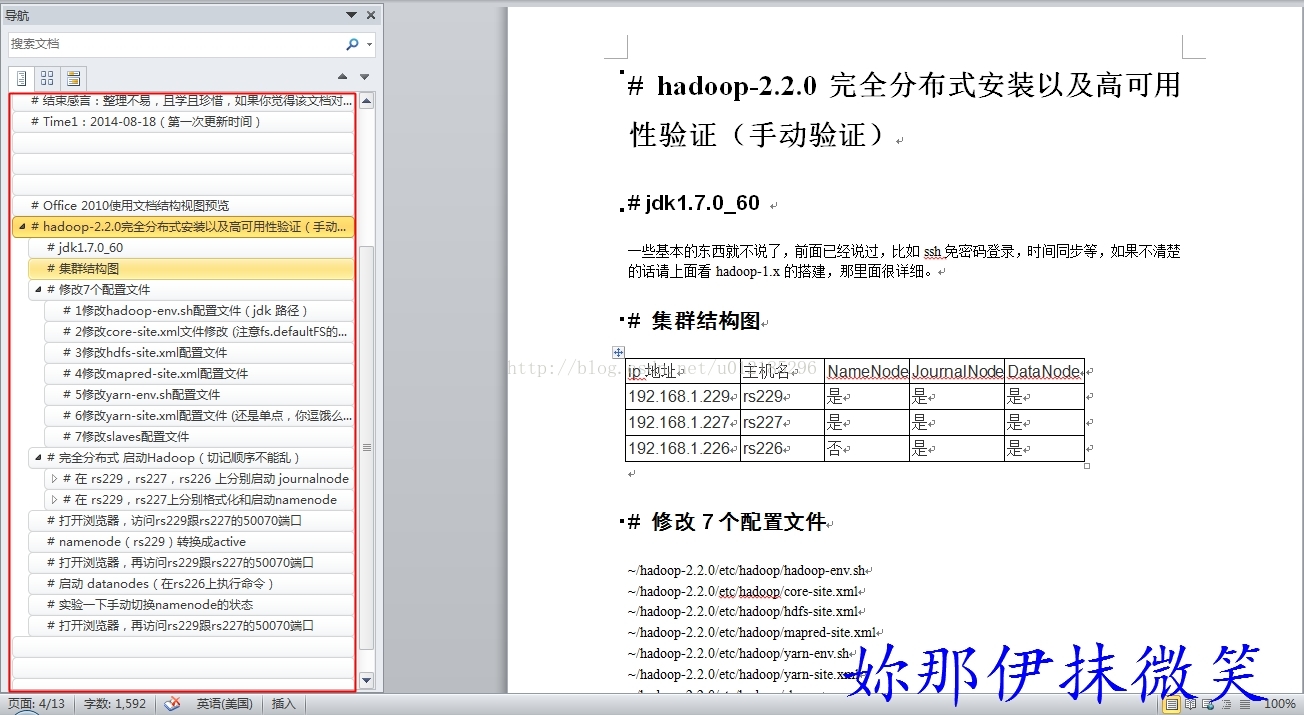Image resolution: width=1304 pixels, height=715 pixels.
Task: Click navigation list scrollbar down arrow
Action: pos(366,680)
